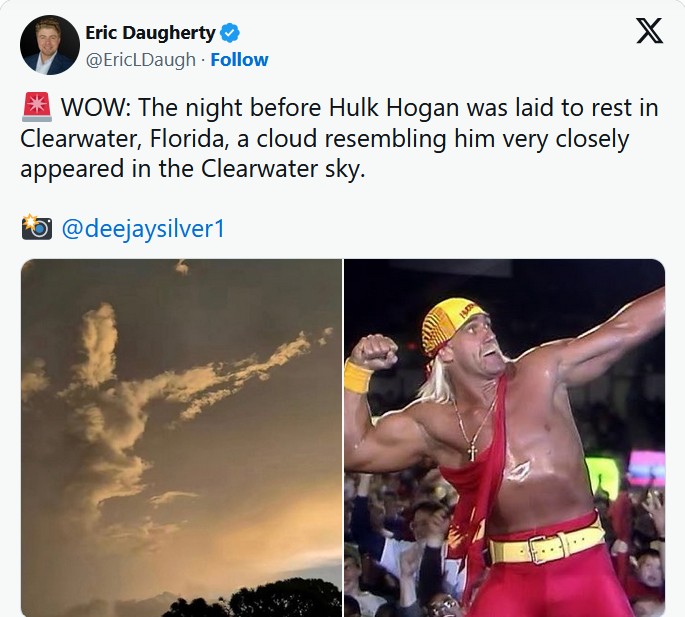The height and width of the screenshot is (617, 685).
Task: Open the @EricLDaugh handle
Action: 141,60
